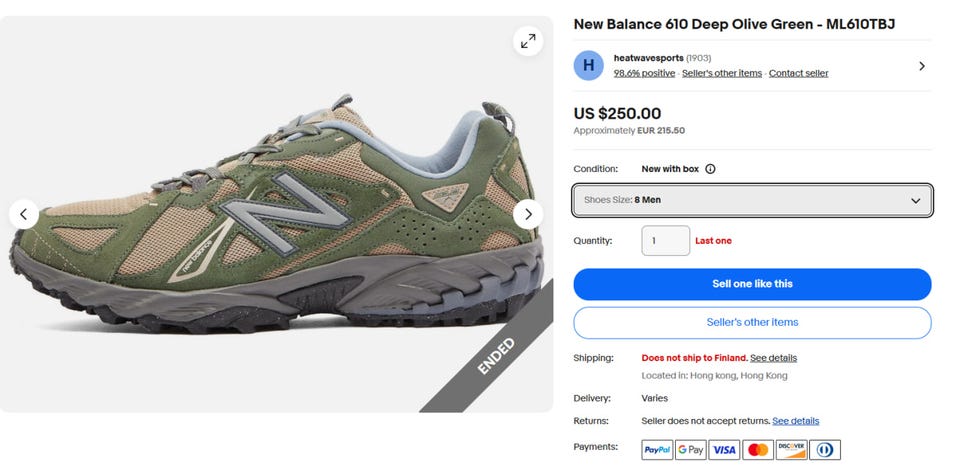Click the Discover payment icon

point(791,450)
